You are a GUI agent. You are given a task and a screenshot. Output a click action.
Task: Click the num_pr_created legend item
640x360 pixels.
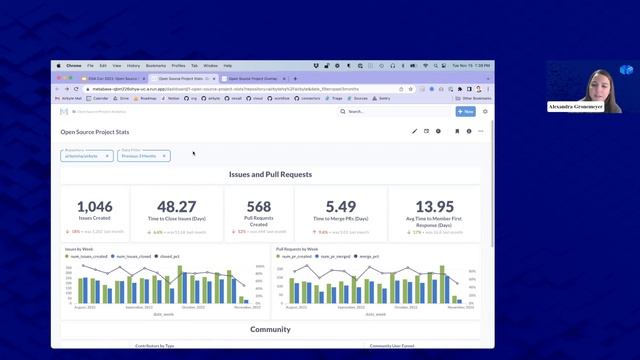tap(294, 256)
